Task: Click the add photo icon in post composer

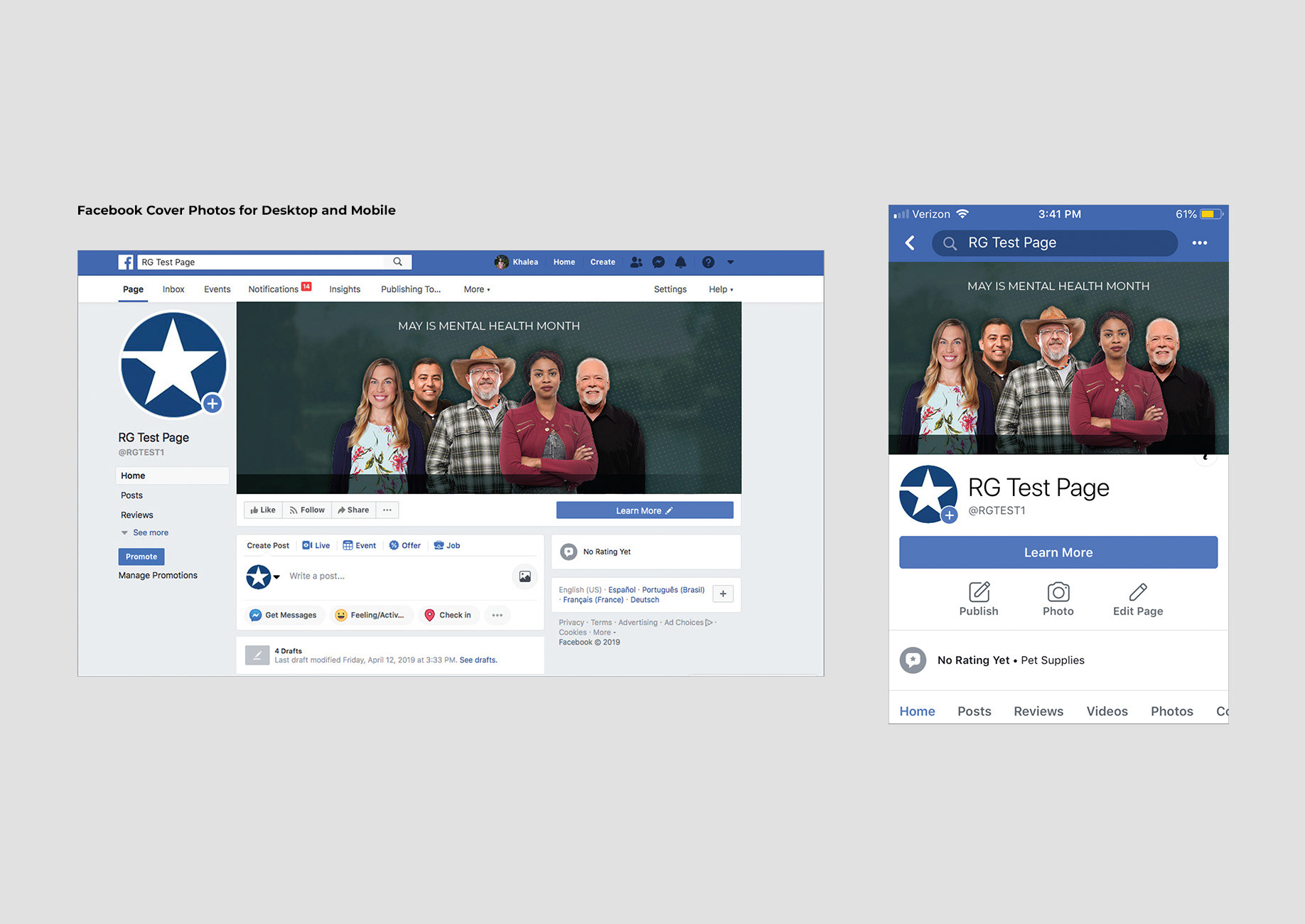Action: pyautogui.click(x=525, y=576)
